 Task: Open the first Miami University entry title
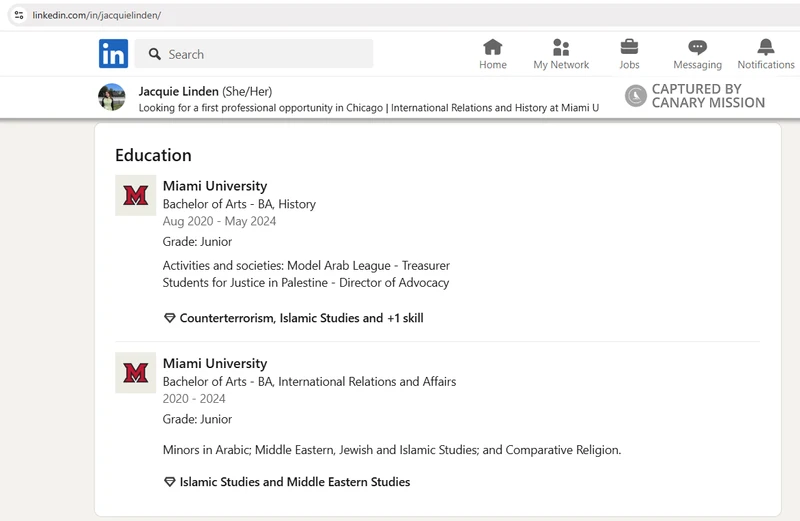pos(215,186)
